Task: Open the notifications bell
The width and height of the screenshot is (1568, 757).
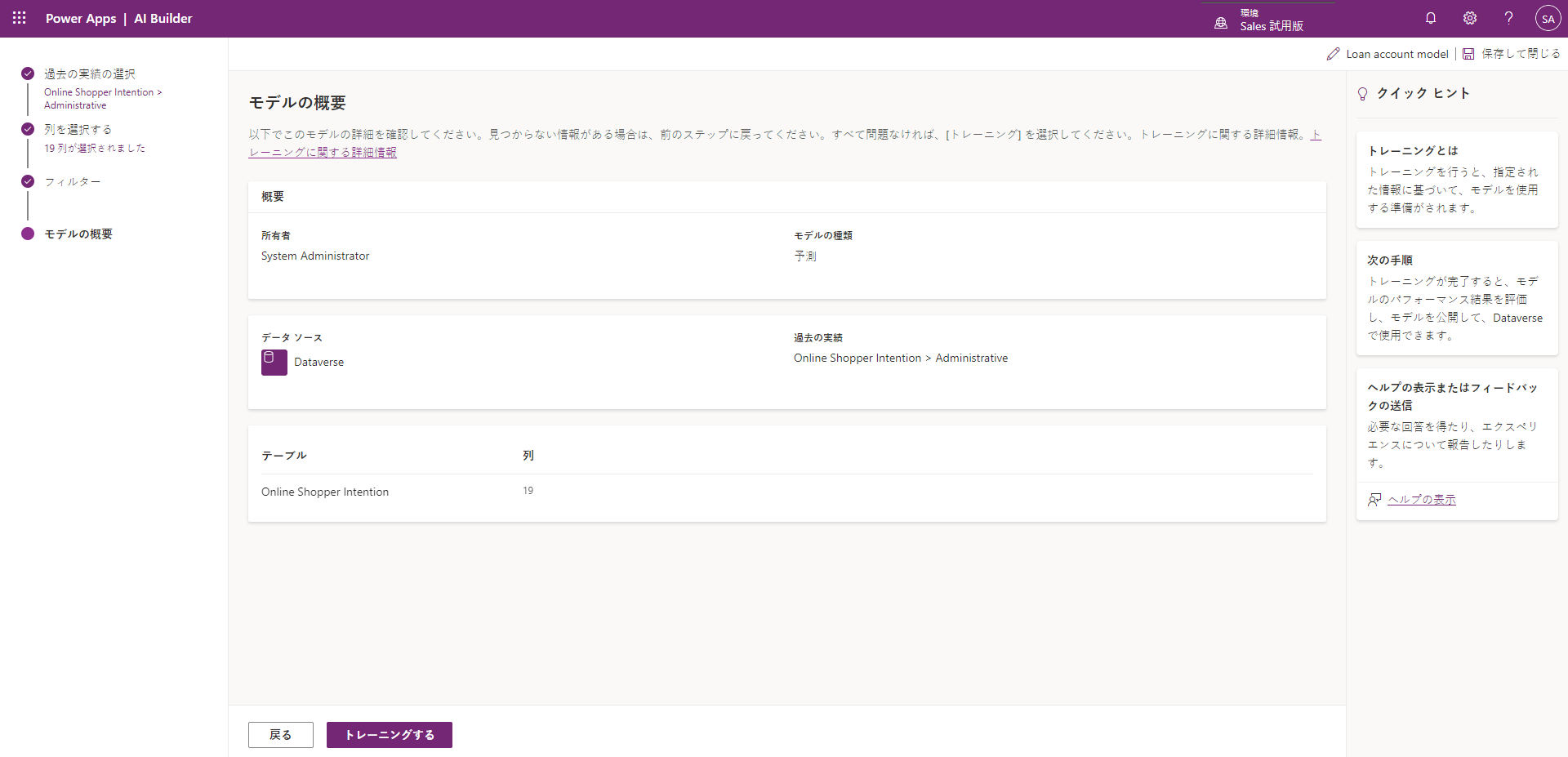Action: (x=1431, y=18)
